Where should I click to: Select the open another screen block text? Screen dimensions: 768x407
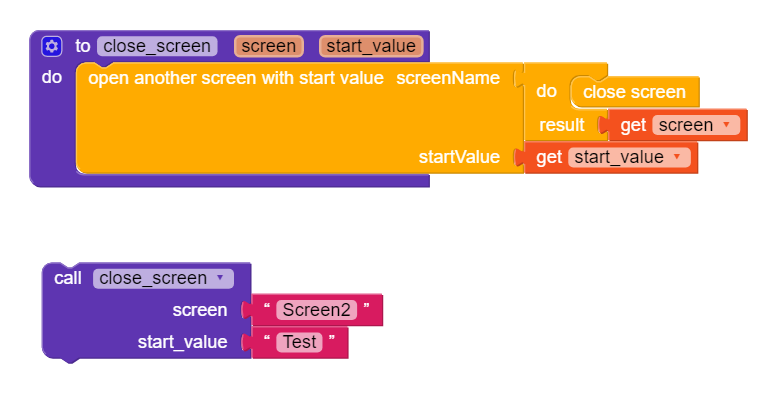236,78
